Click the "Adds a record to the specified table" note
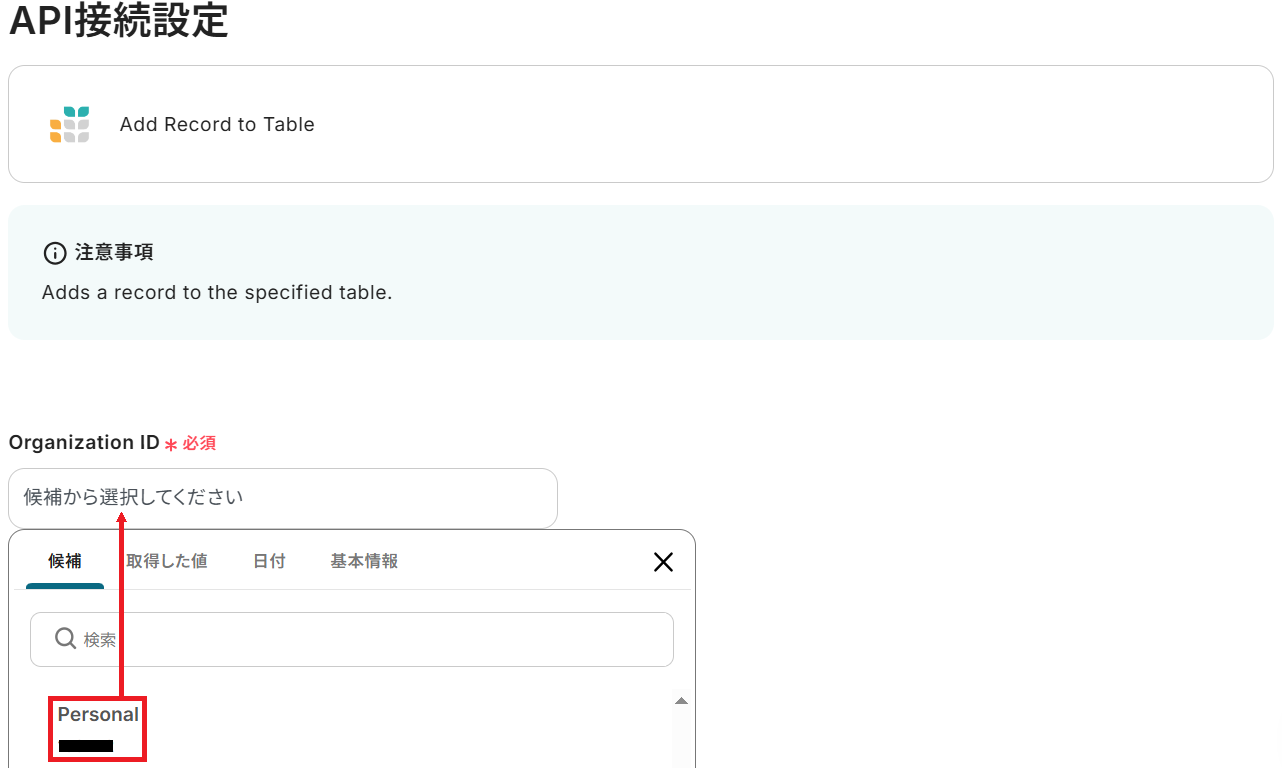The height and width of the screenshot is (768, 1282). click(x=217, y=293)
